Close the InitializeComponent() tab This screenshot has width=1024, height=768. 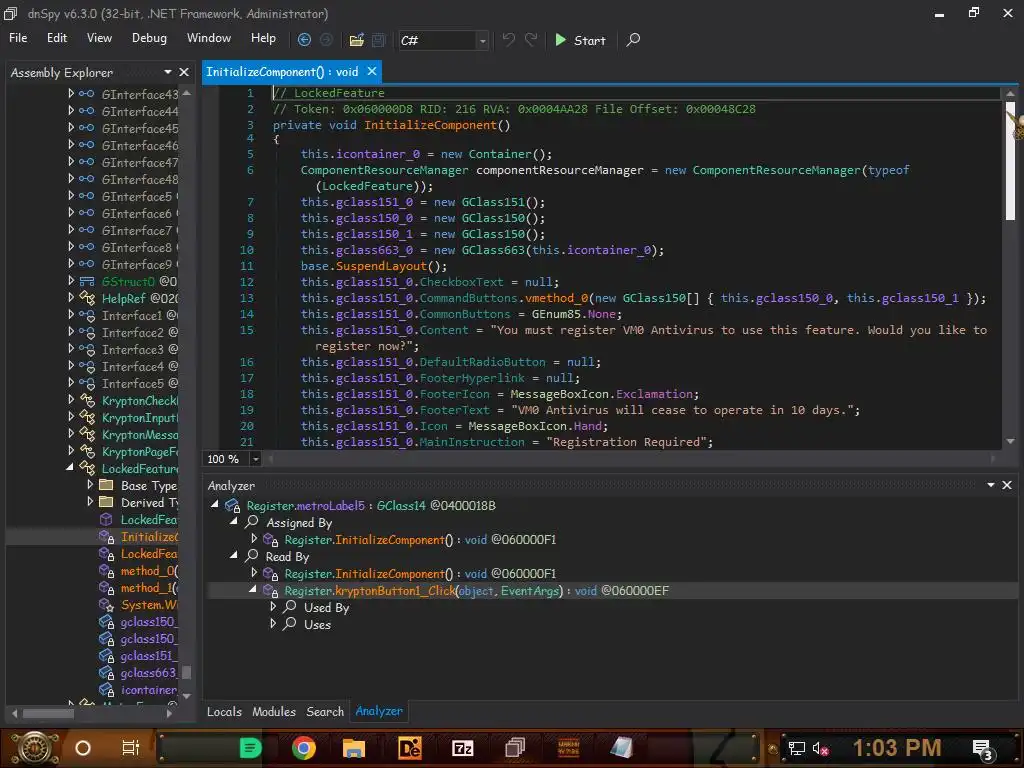click(372, 71)
